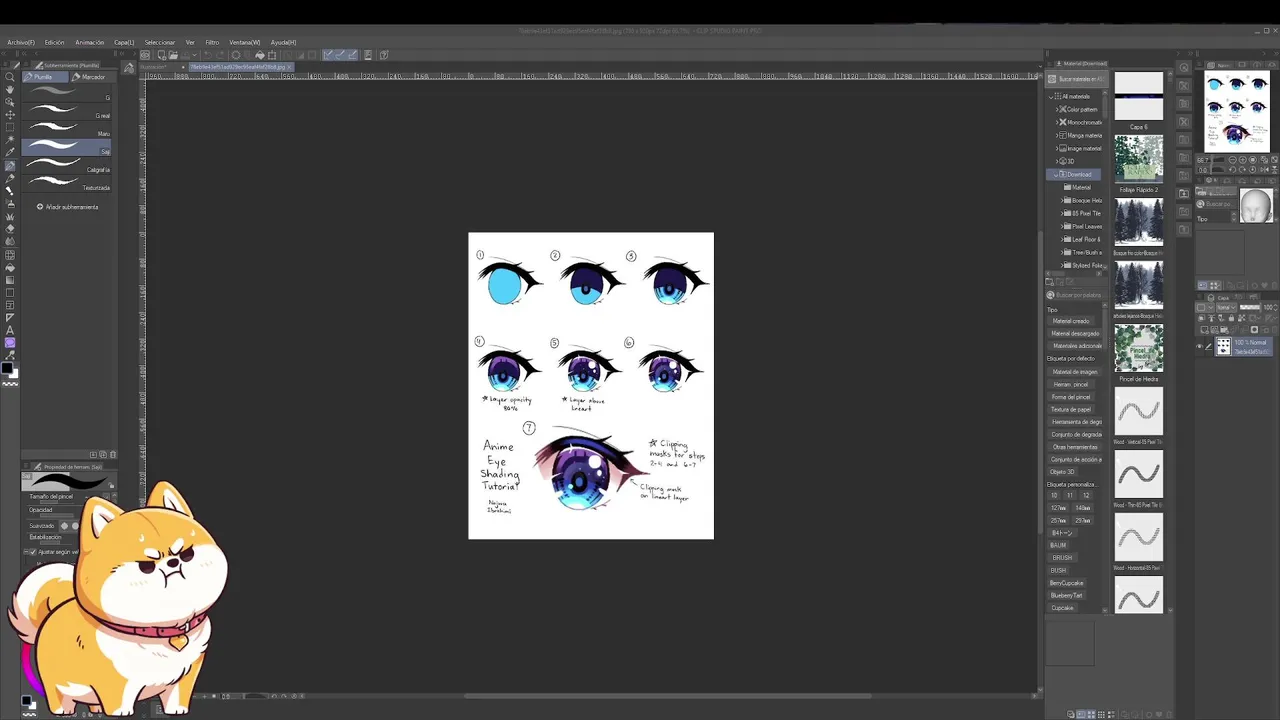The height and width of the screenshot is (720, 1280).
Task: Toggle visibility eye of the layer
Action: pos(1199,346)
